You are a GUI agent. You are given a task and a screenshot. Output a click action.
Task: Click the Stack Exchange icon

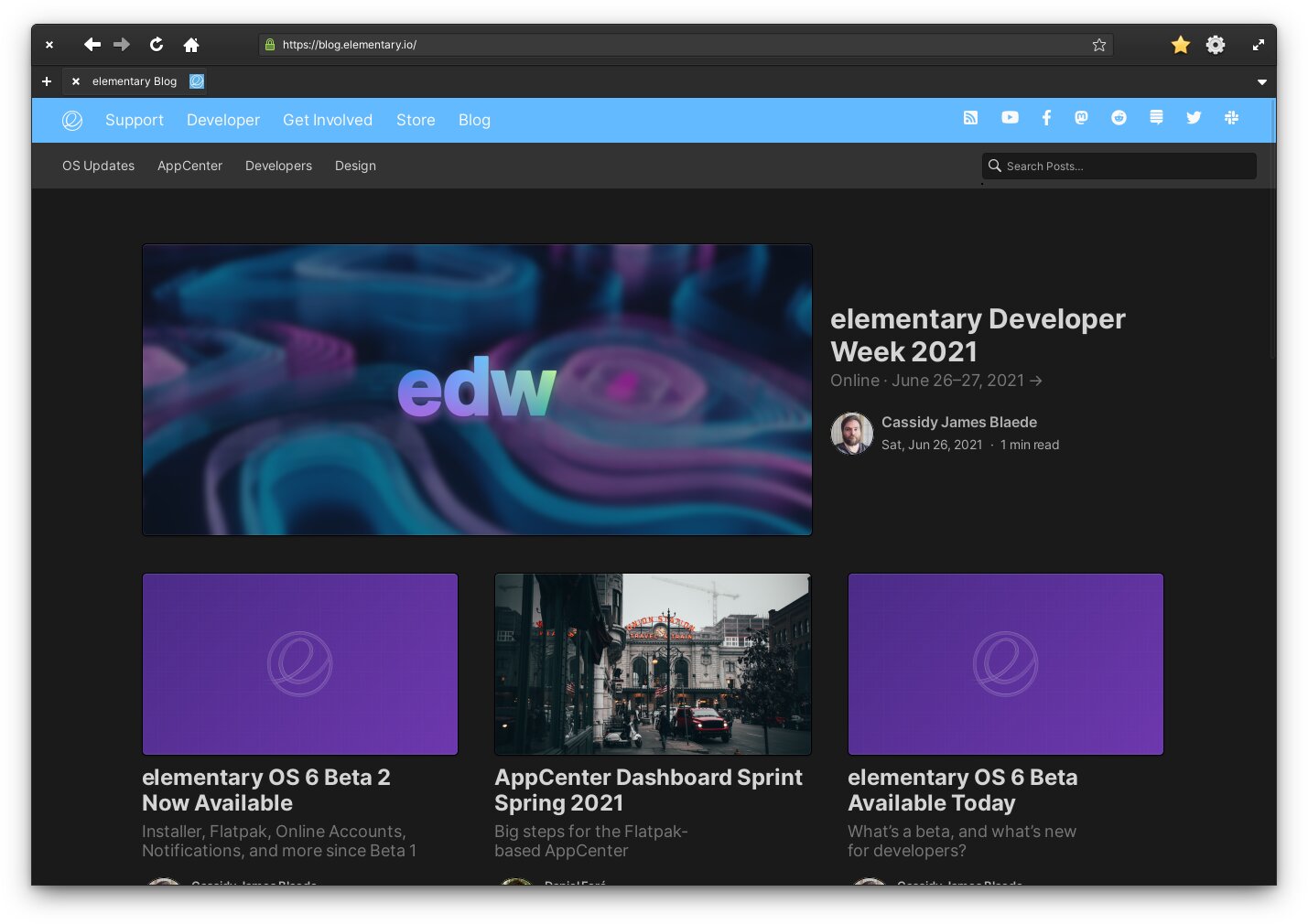tap(1156, 118)
